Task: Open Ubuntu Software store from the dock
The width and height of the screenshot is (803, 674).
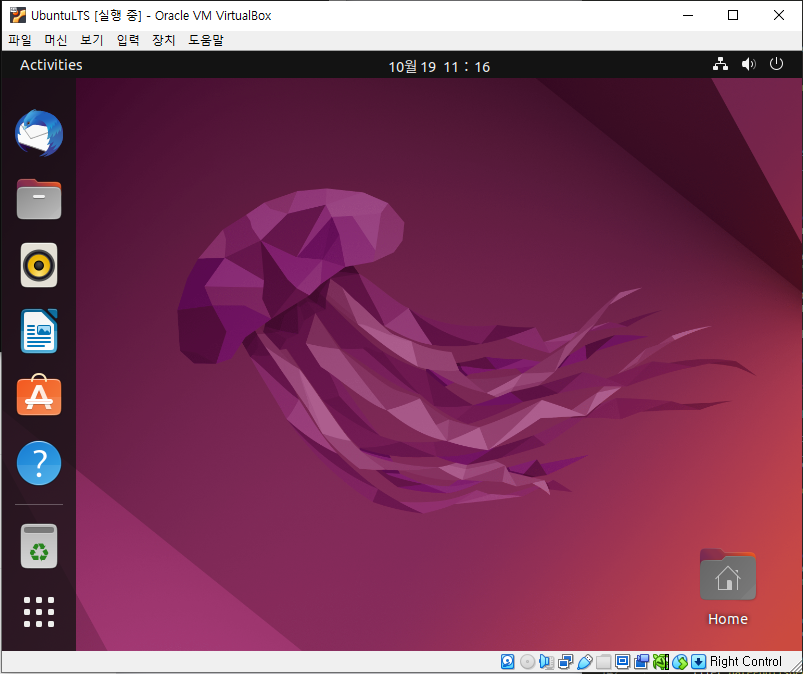Action: (x=39, y=395)
